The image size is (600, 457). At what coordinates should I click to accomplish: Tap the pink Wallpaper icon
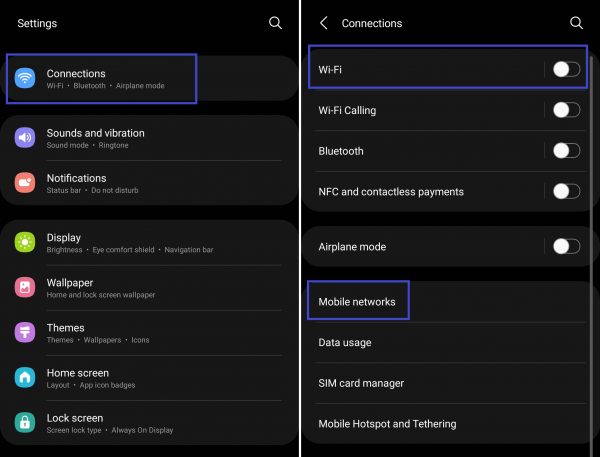click(x=26, y=288)
